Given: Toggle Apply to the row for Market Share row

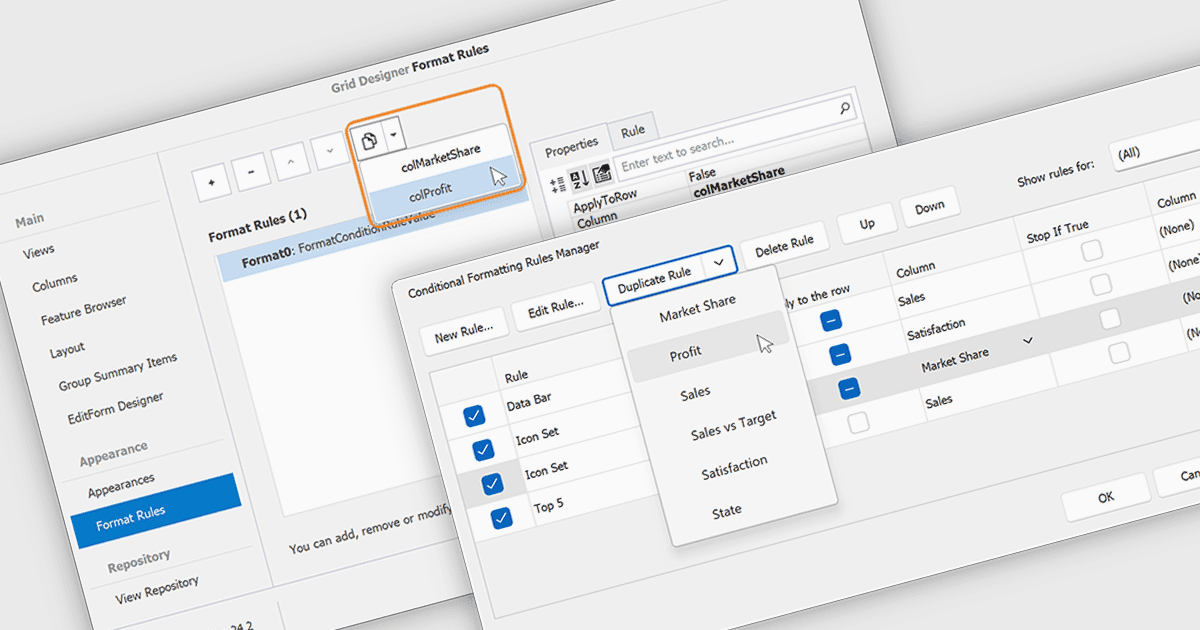Looking at the screenshot, I should click(x=849, y=388).
